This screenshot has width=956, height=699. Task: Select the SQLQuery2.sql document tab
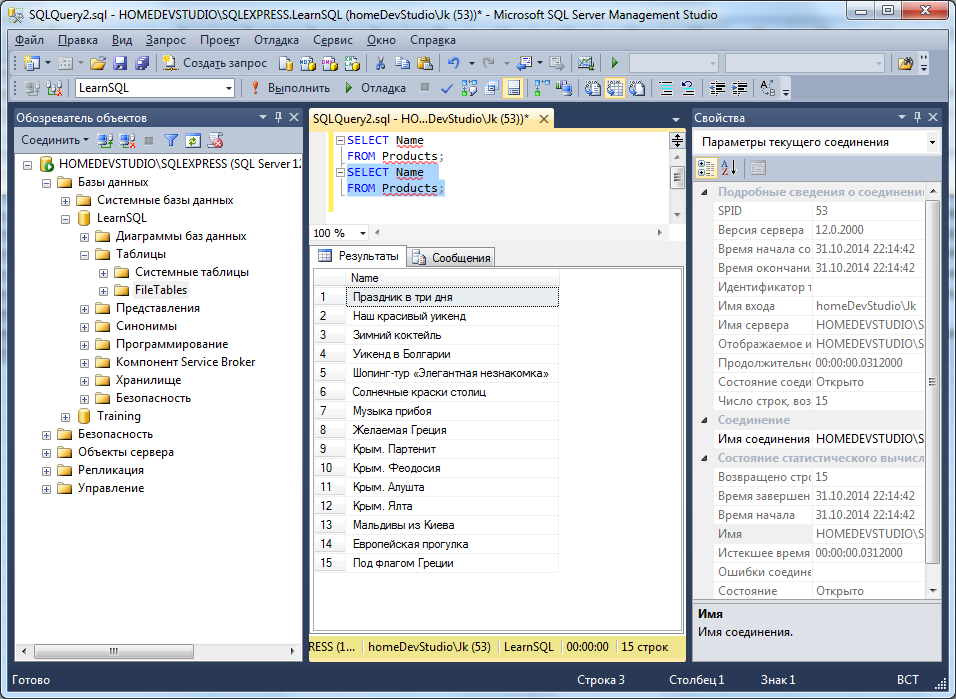421,119
